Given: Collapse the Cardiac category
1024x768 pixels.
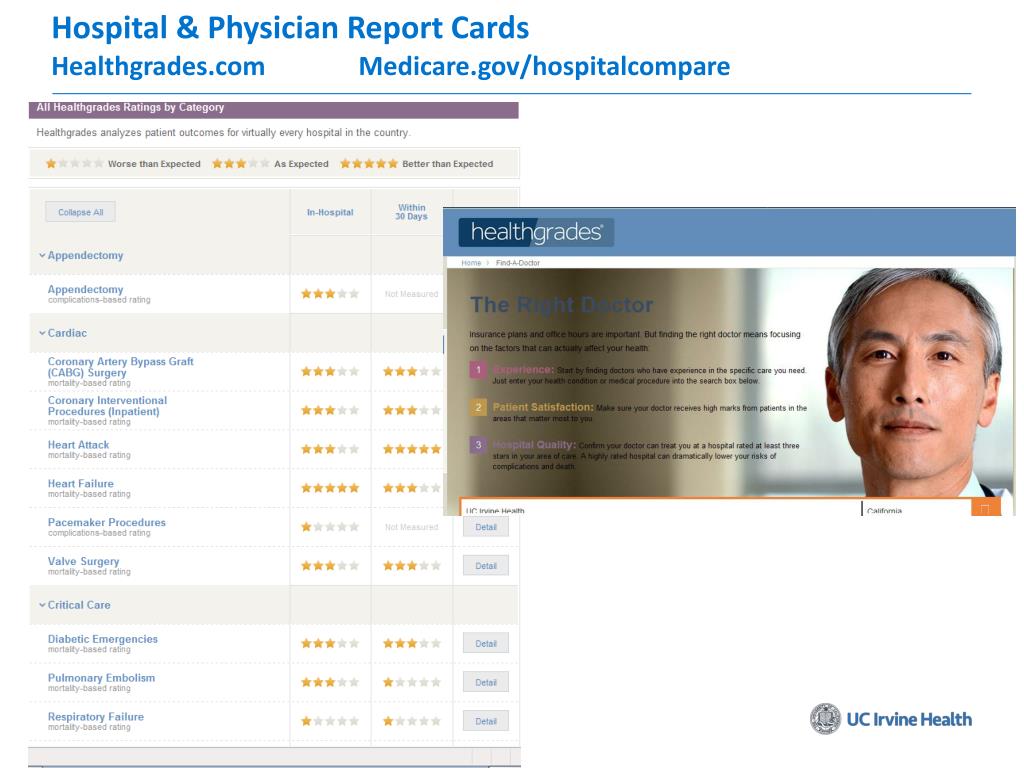Looking at the screenshot, I should pyautogui.click(x=63, y=333).
